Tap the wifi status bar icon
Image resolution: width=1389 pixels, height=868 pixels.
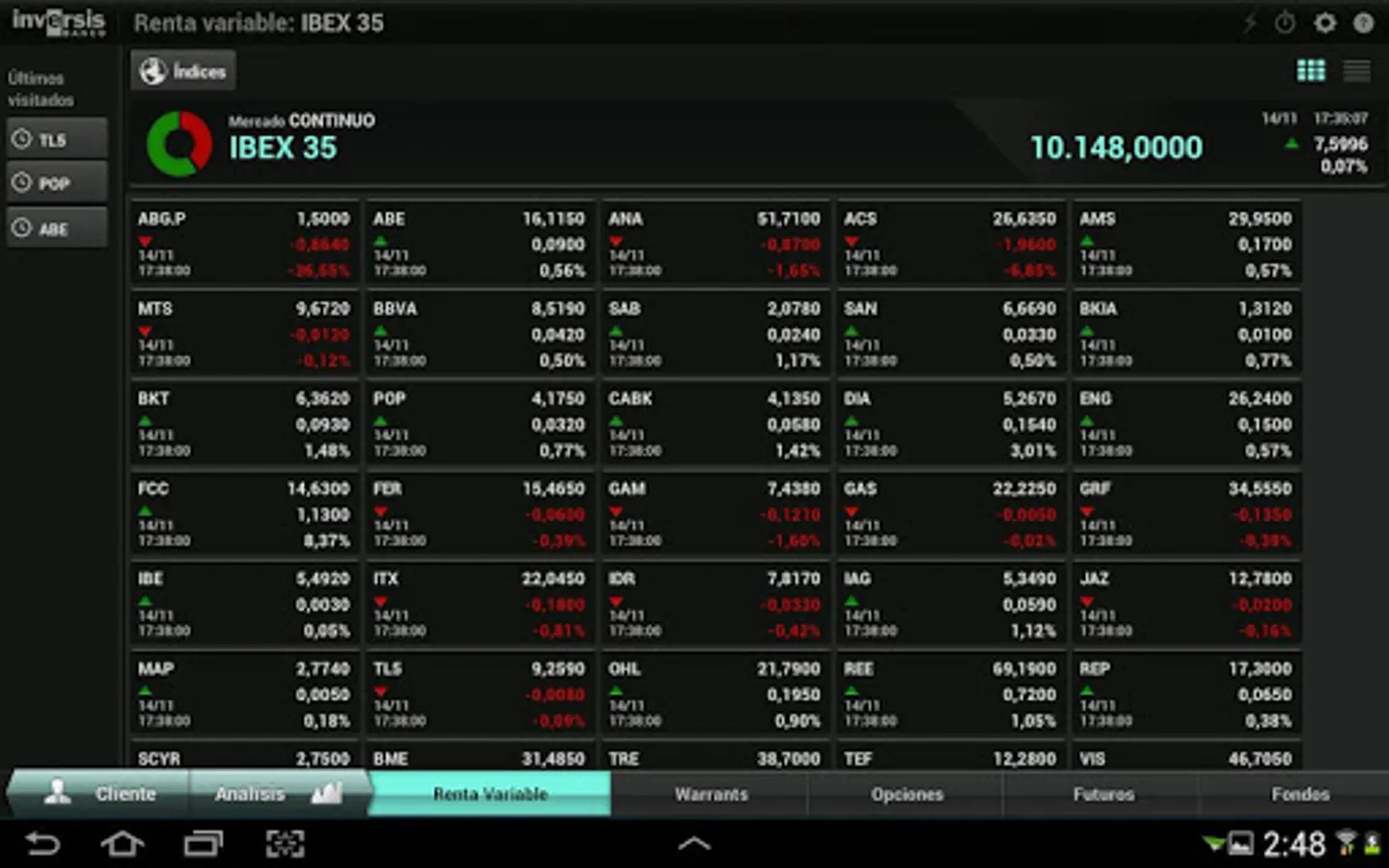pos(1346,844)
